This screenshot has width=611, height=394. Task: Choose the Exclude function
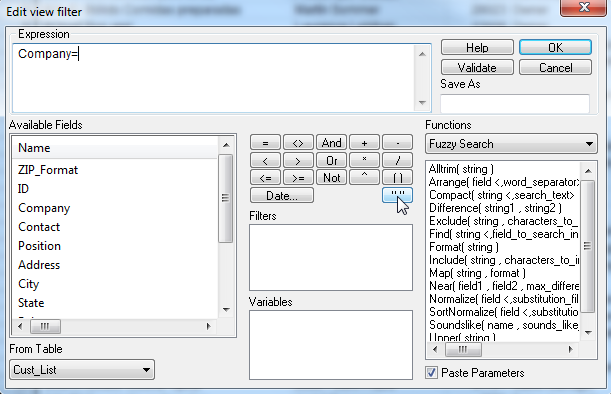pyautogui.click(x=503, y=221)
